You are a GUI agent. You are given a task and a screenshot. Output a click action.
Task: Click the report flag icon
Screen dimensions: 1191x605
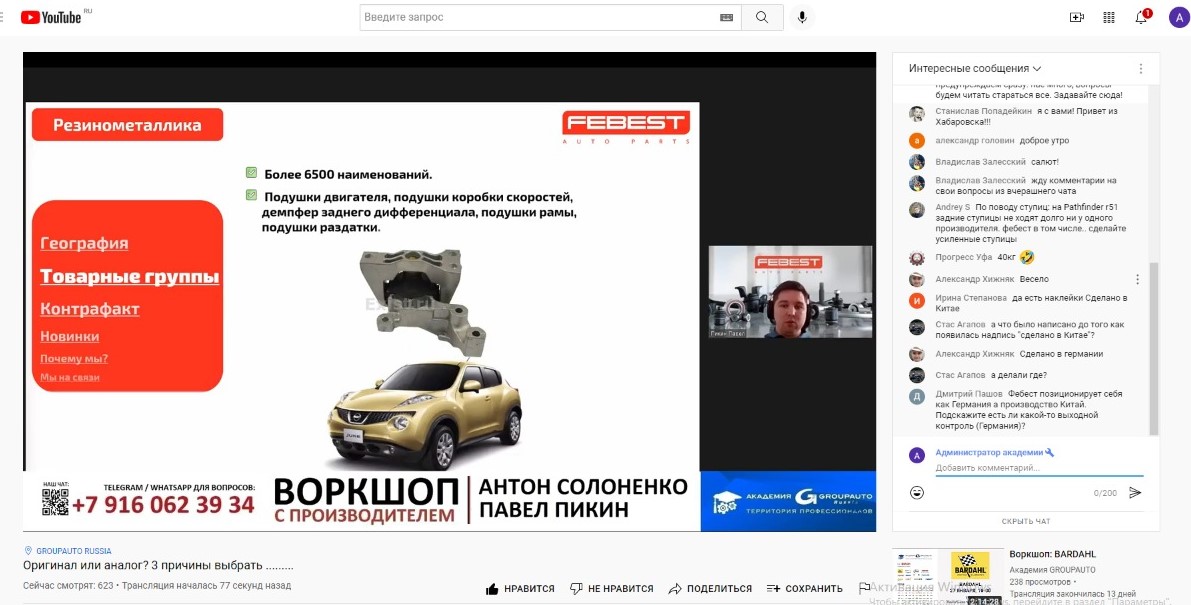(864, 588)
